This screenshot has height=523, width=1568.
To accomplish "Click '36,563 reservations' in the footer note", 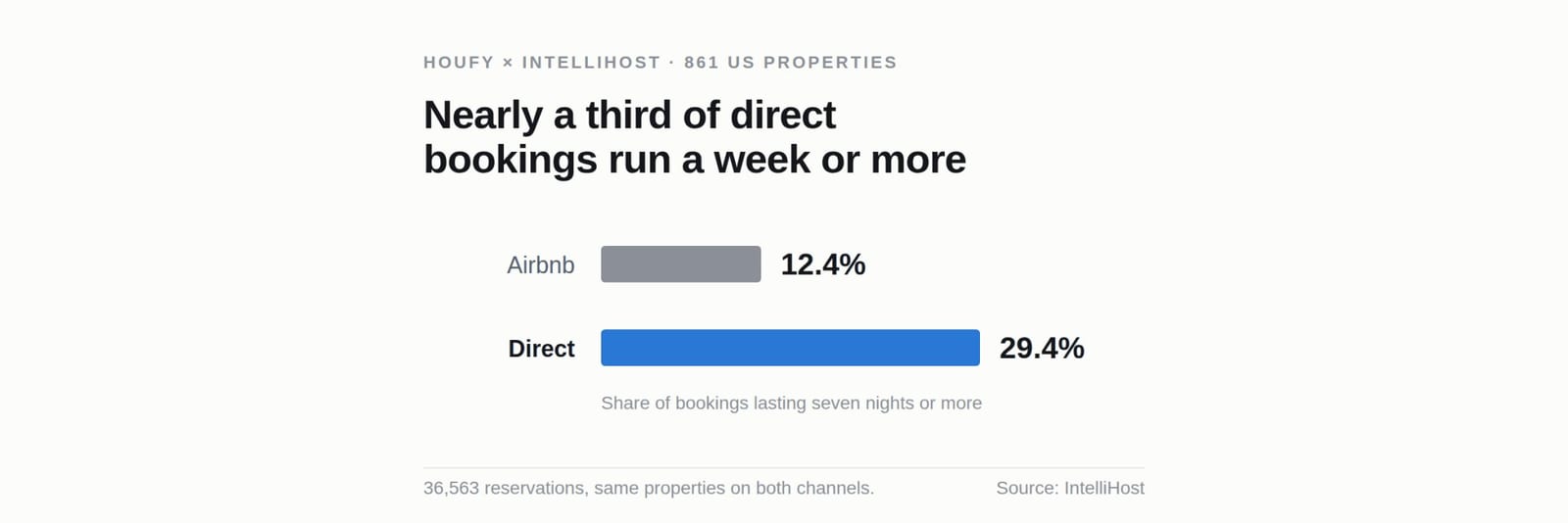I will point(504,488).
